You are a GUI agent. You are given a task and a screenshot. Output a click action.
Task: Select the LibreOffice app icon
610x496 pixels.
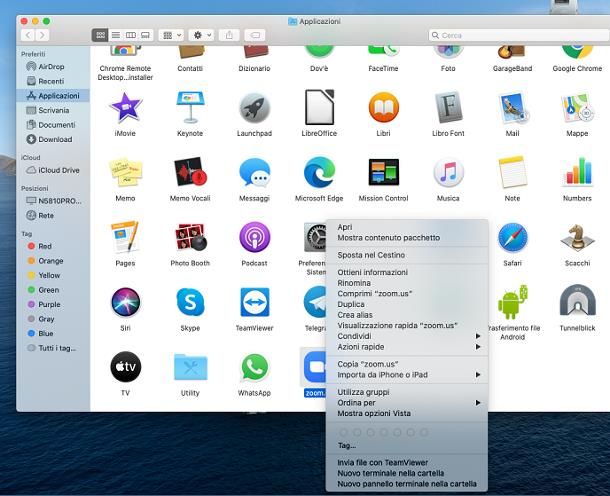(x=319, y=107)
